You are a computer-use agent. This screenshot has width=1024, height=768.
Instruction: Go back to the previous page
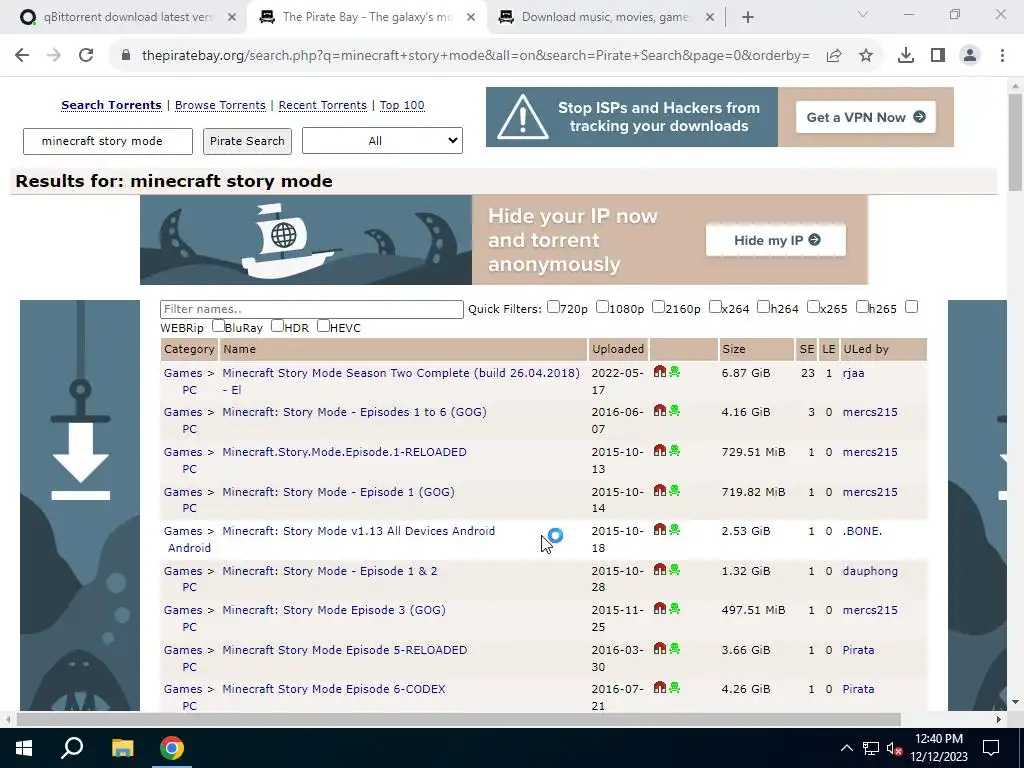[22, 56]
